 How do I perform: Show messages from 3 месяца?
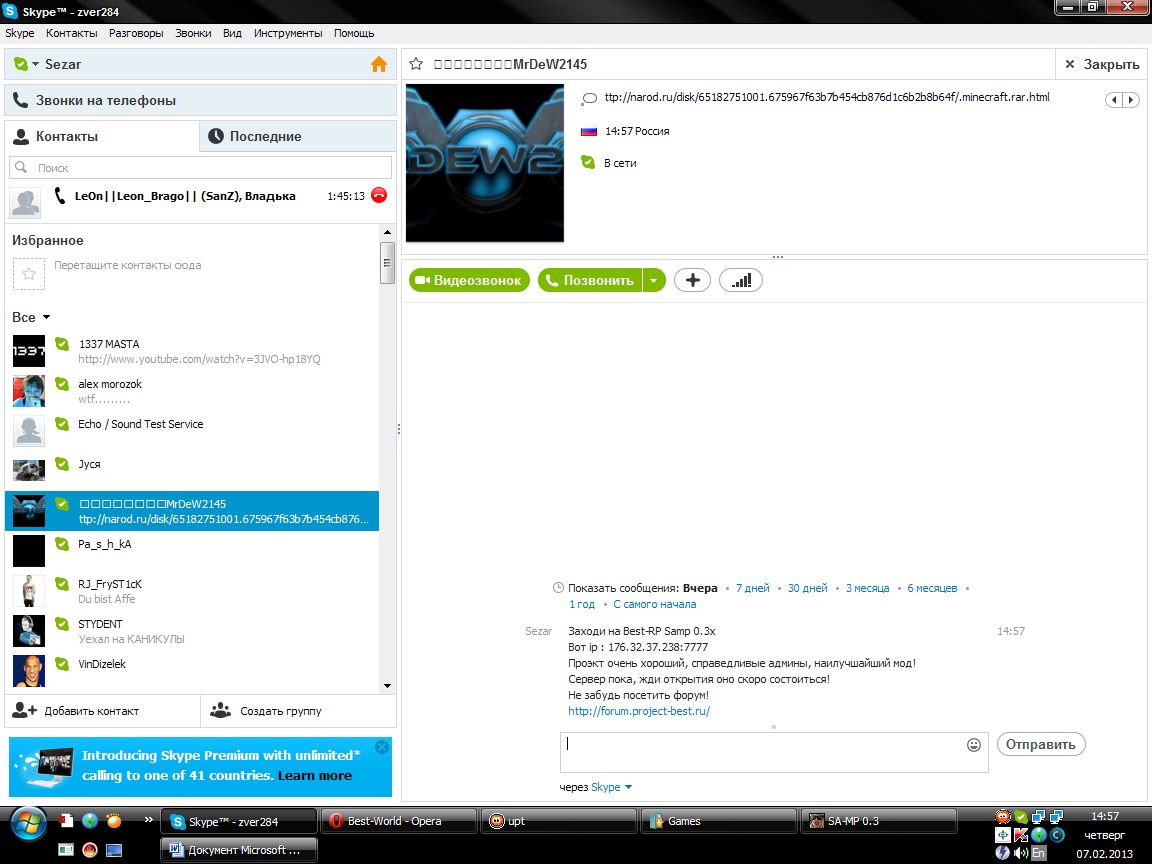point(867,588)
